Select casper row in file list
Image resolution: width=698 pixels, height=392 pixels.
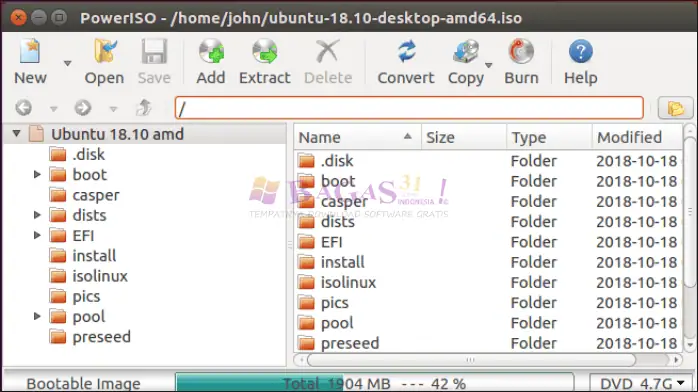(x=488, y=202)
